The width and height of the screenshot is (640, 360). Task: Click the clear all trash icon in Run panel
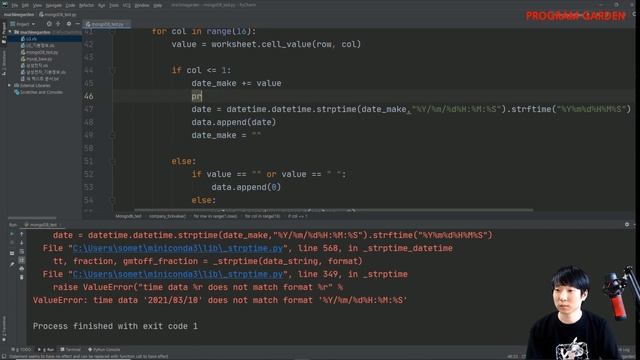click(22, 277)
